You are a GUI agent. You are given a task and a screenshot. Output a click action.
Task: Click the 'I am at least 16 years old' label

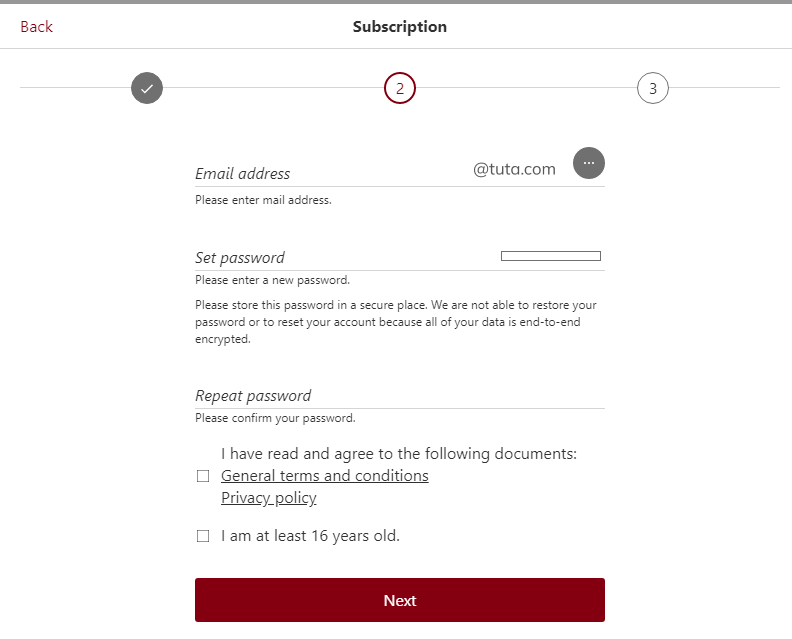click(x=311, y=536)
